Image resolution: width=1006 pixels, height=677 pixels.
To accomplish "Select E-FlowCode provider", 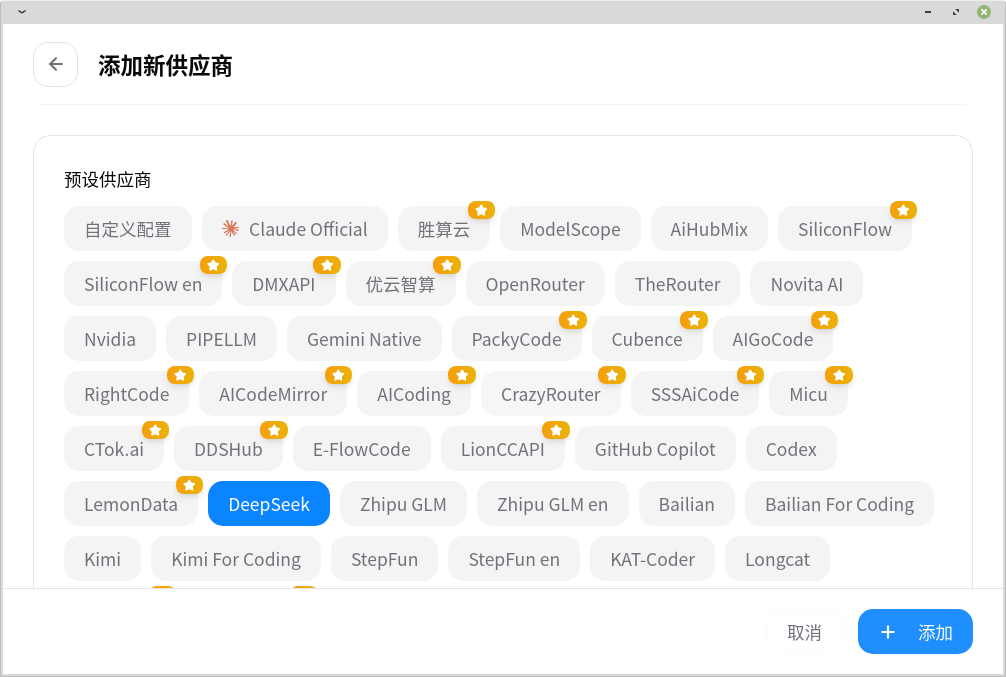I will pos(362,449).
